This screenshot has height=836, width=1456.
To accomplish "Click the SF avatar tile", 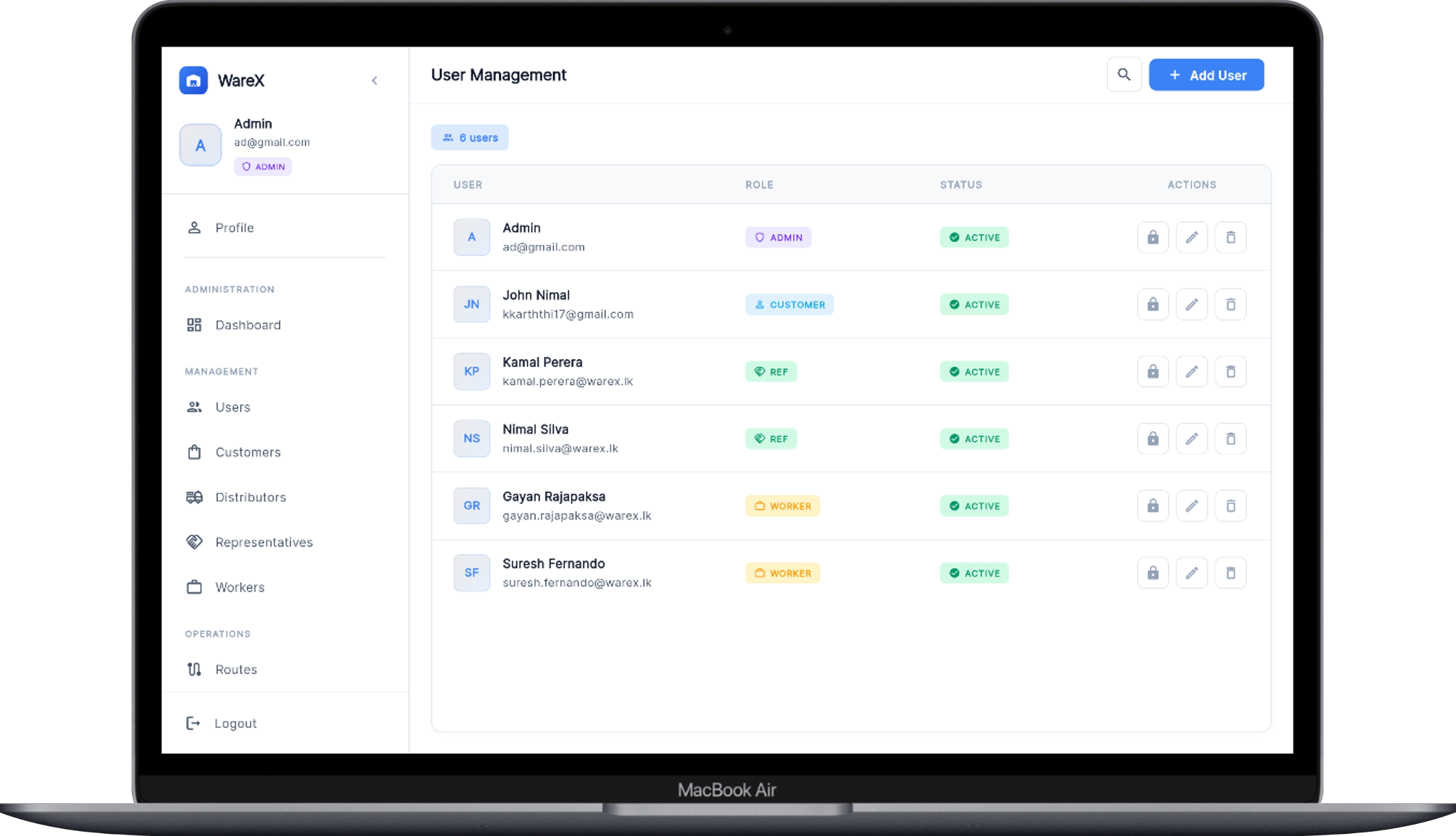I will (x=472, y=573).
